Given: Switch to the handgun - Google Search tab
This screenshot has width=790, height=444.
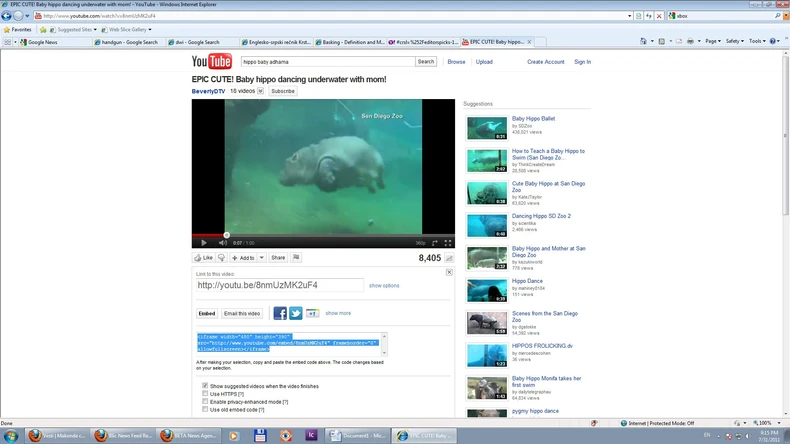Looking at the screenshot, I should [x=129, y=42].
